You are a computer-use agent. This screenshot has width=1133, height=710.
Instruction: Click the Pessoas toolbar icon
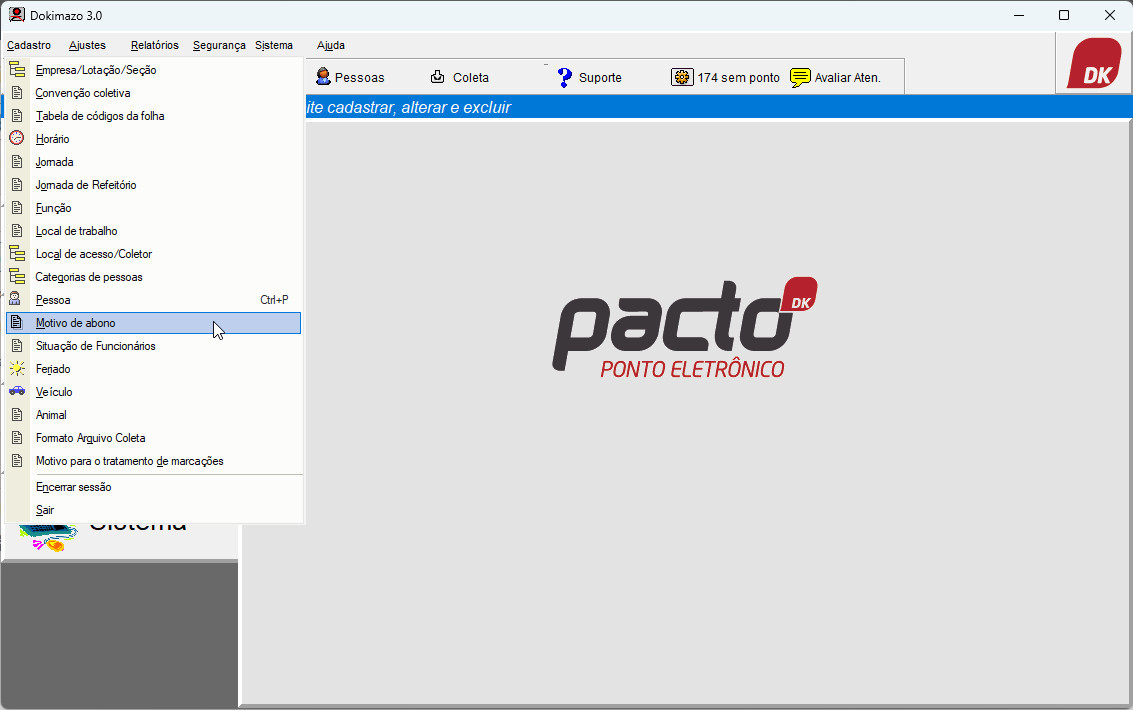pos(323,77)
